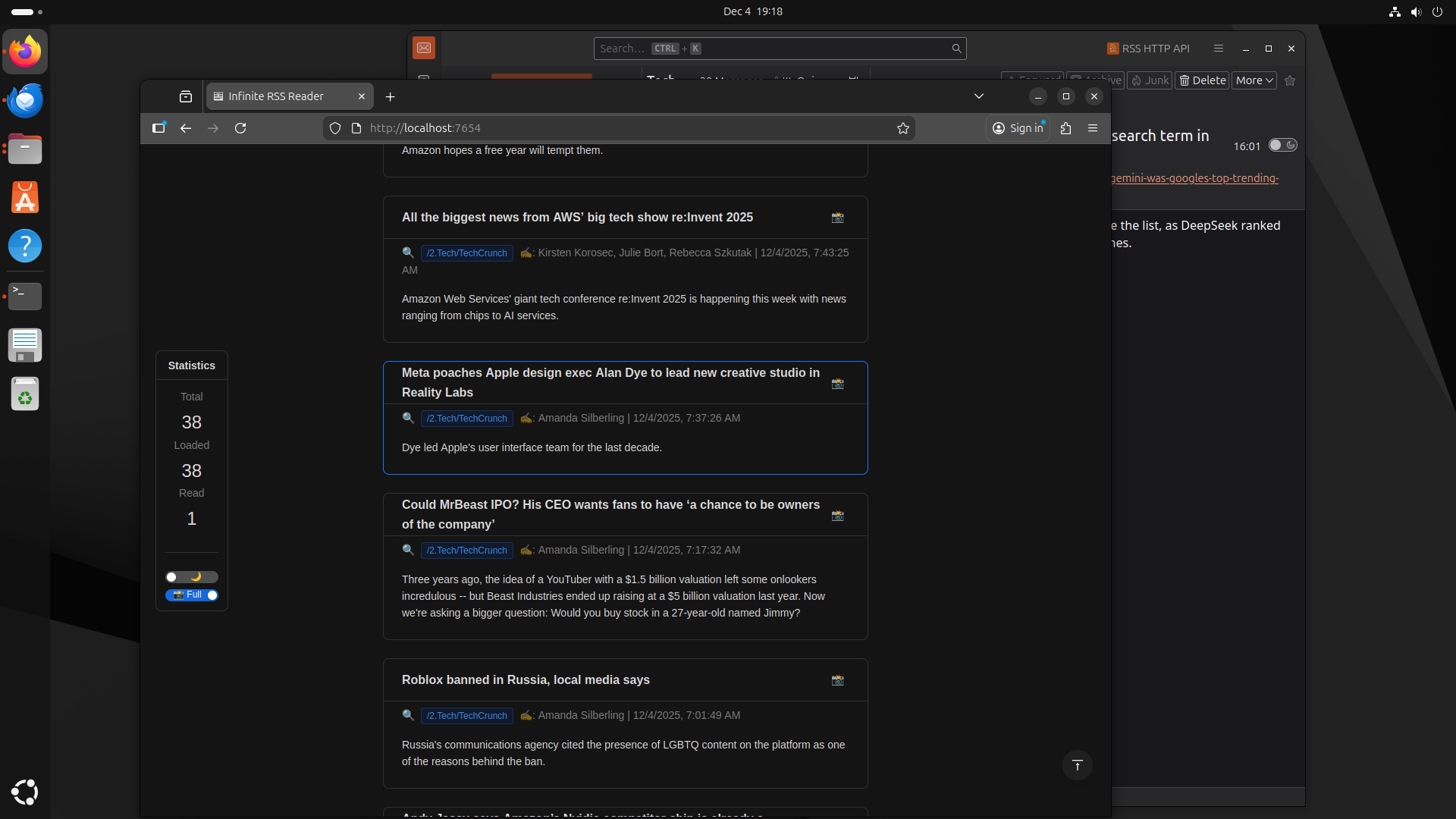The height and width of the screenshot is (819, 1456).
Task: Click the scroll-to-top arrow button
Action: point(1077,765)
